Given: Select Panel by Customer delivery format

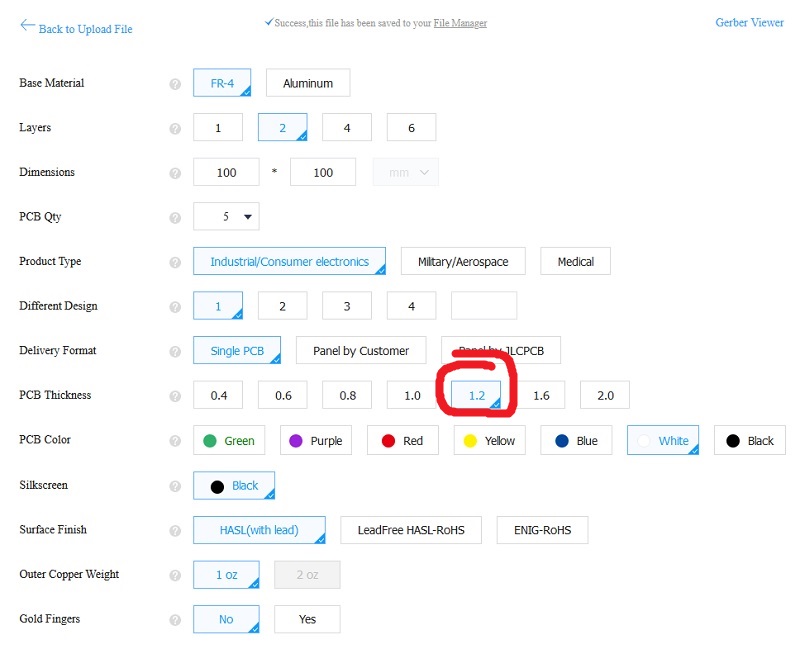Looking at the screenshot, I should (x=361, y=350).
